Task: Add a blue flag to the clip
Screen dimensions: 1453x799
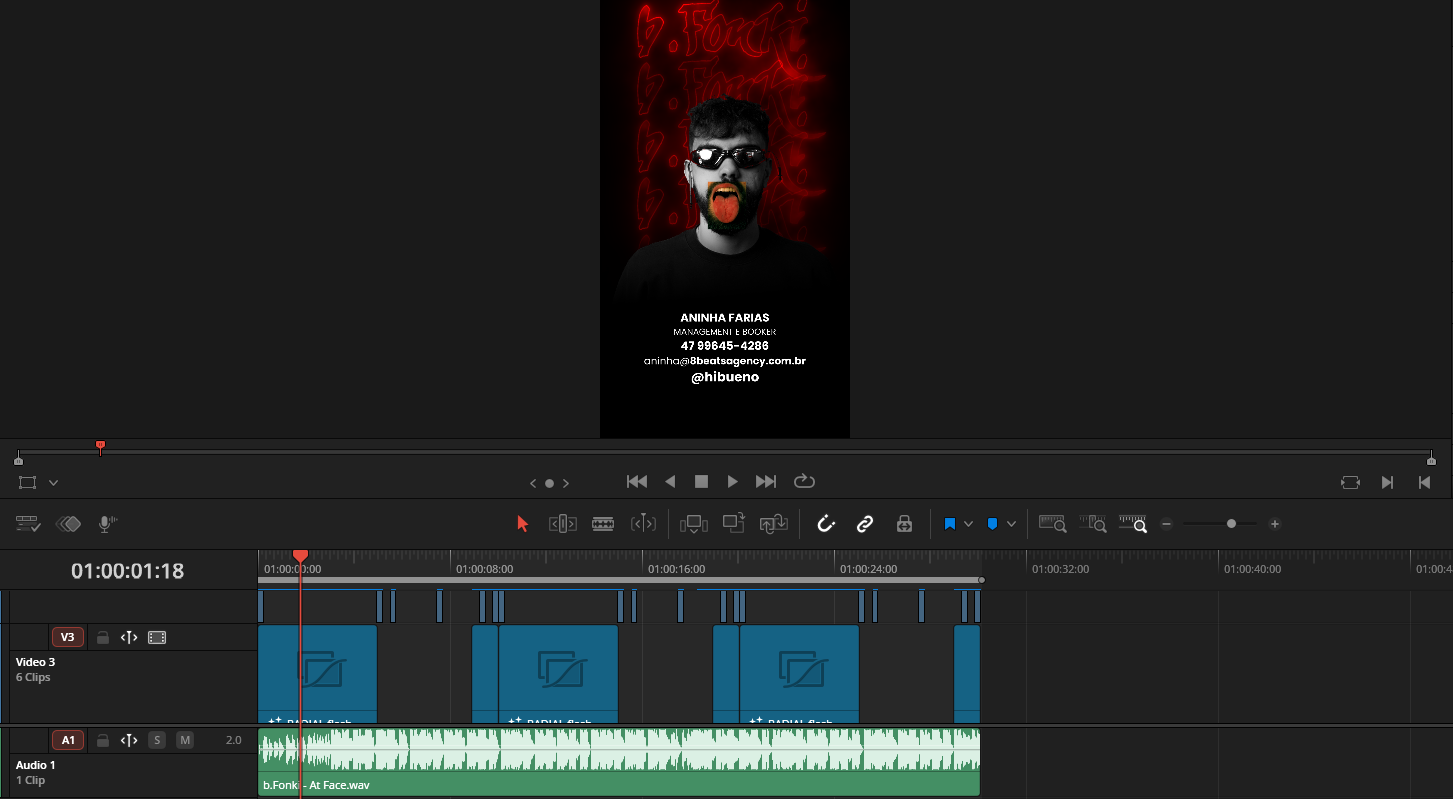Action: [x=950, y=524]
